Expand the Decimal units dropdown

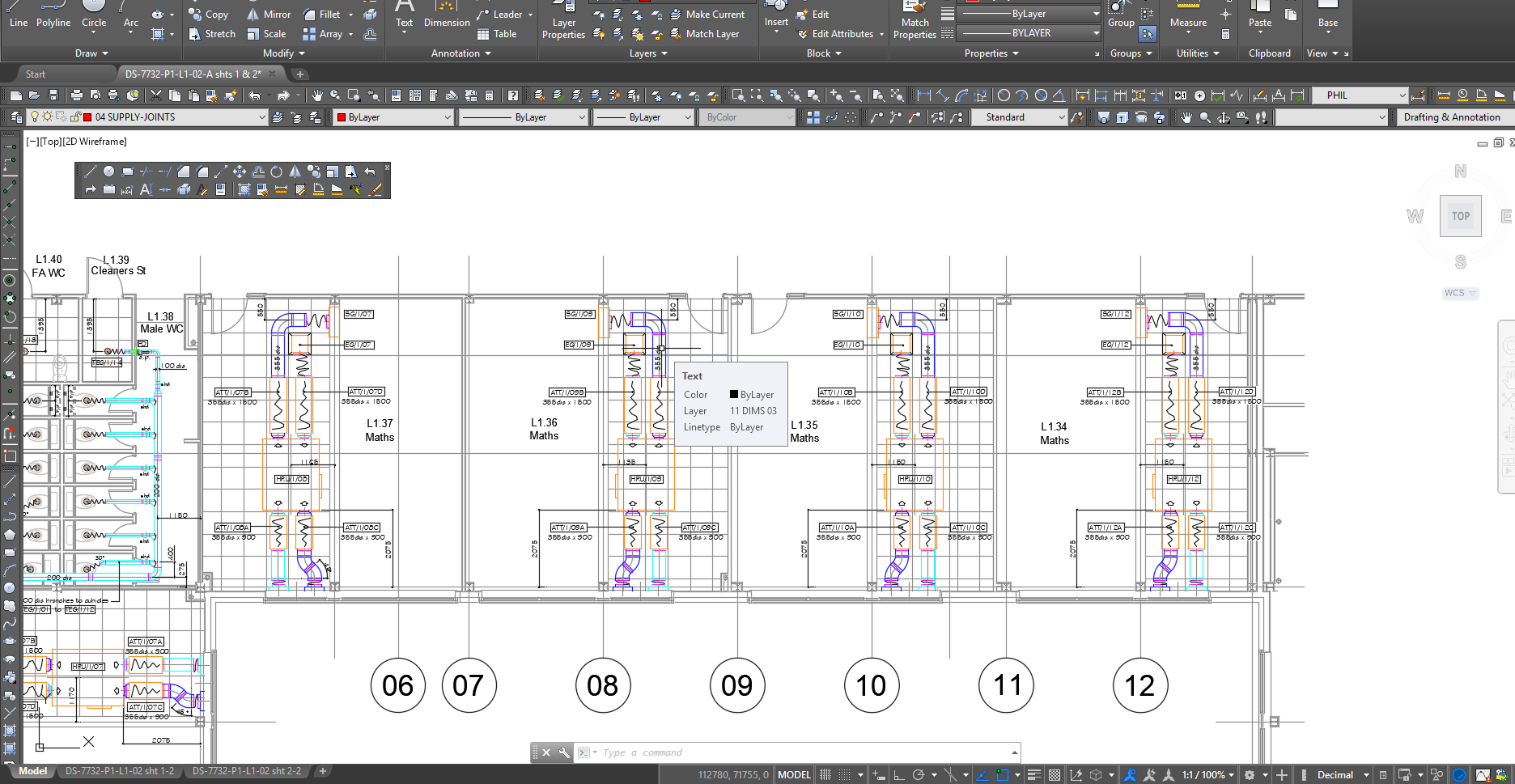(x=1366, y=774)
